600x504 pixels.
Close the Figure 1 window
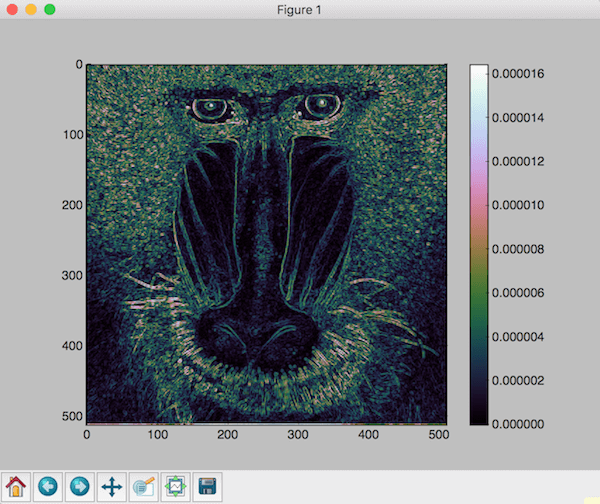point(12,9)
